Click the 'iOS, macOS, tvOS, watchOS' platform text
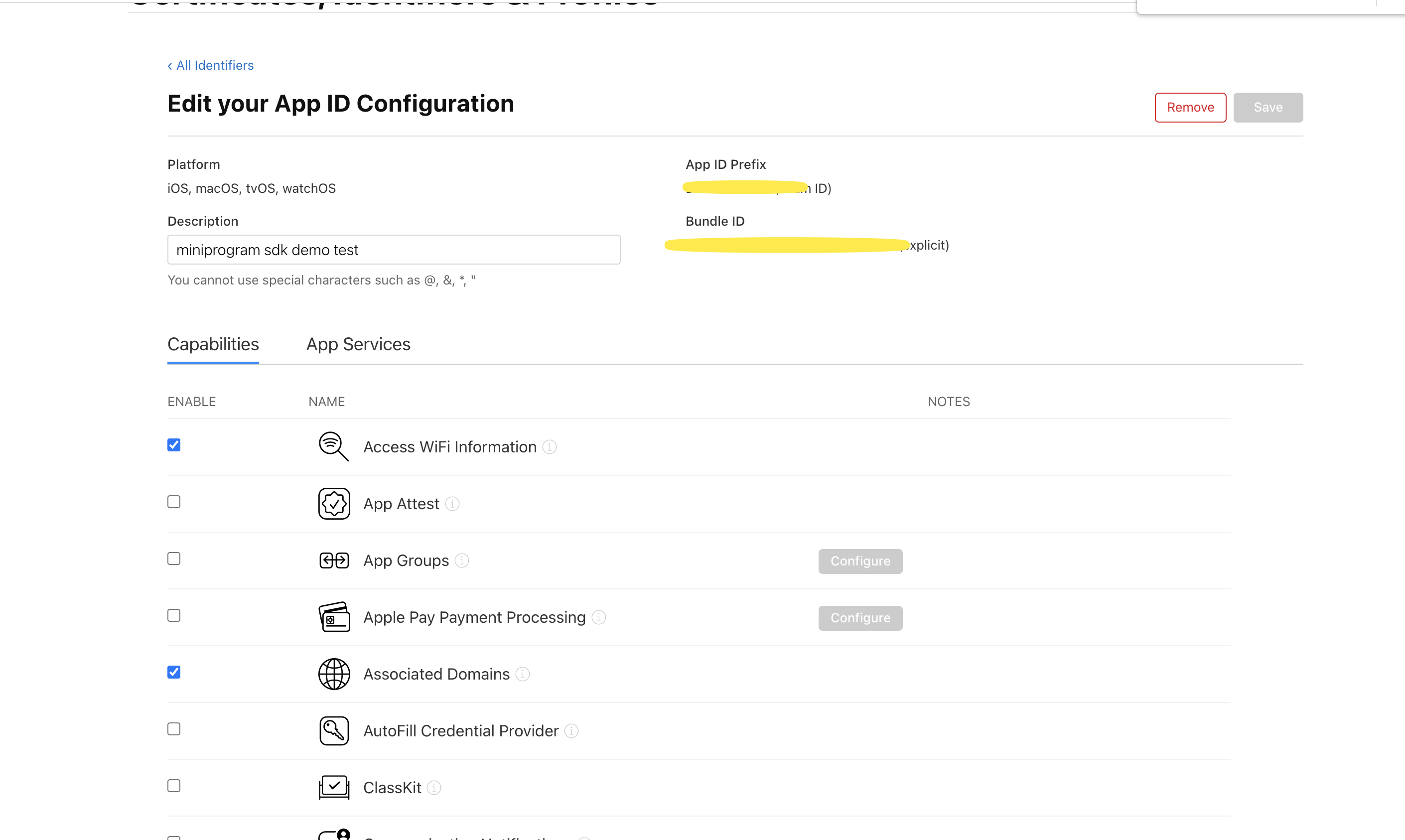The image size is (1405, 840). click(x=252, y=188)
